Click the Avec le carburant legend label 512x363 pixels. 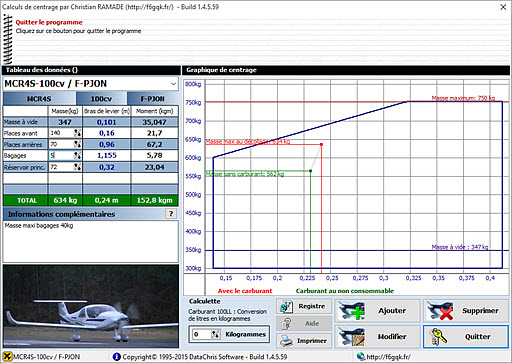245,291
